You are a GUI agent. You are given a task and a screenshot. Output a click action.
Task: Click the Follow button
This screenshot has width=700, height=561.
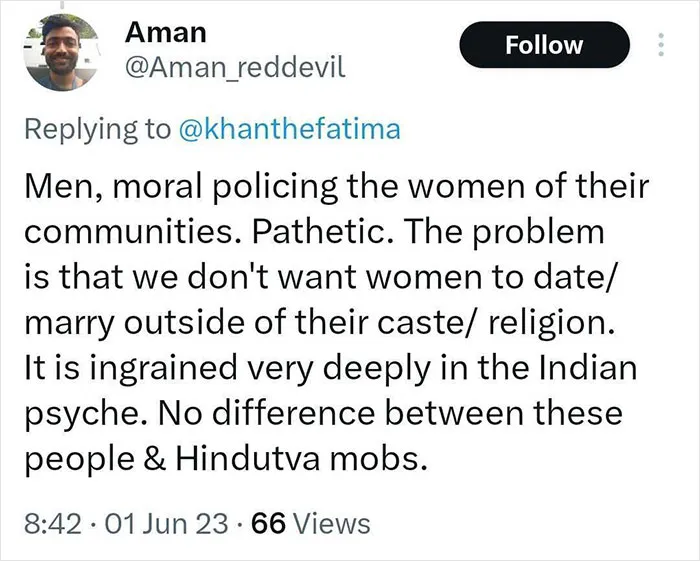click(x=545, y=45)
